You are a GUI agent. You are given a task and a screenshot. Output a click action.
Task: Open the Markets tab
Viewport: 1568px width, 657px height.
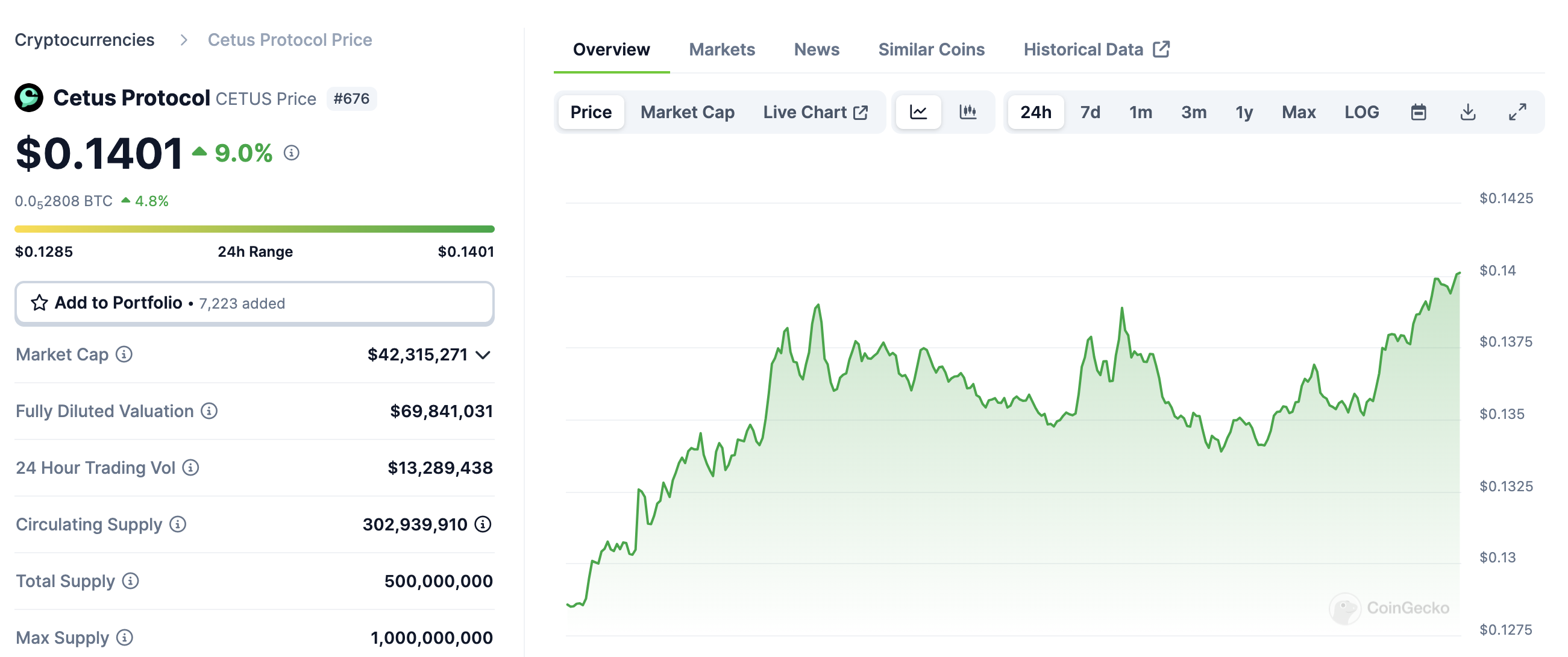pyautogui.click(x=721, y=49)
